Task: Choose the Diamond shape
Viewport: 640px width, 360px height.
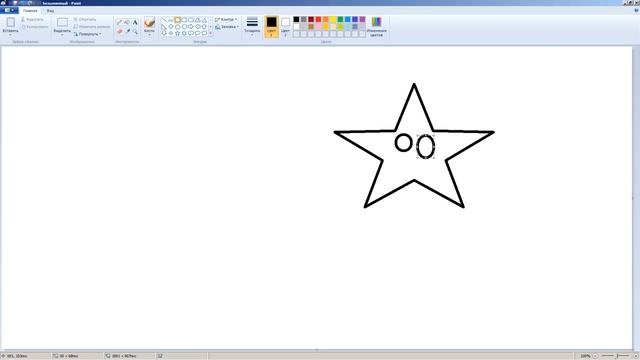Action: point(171,27)
